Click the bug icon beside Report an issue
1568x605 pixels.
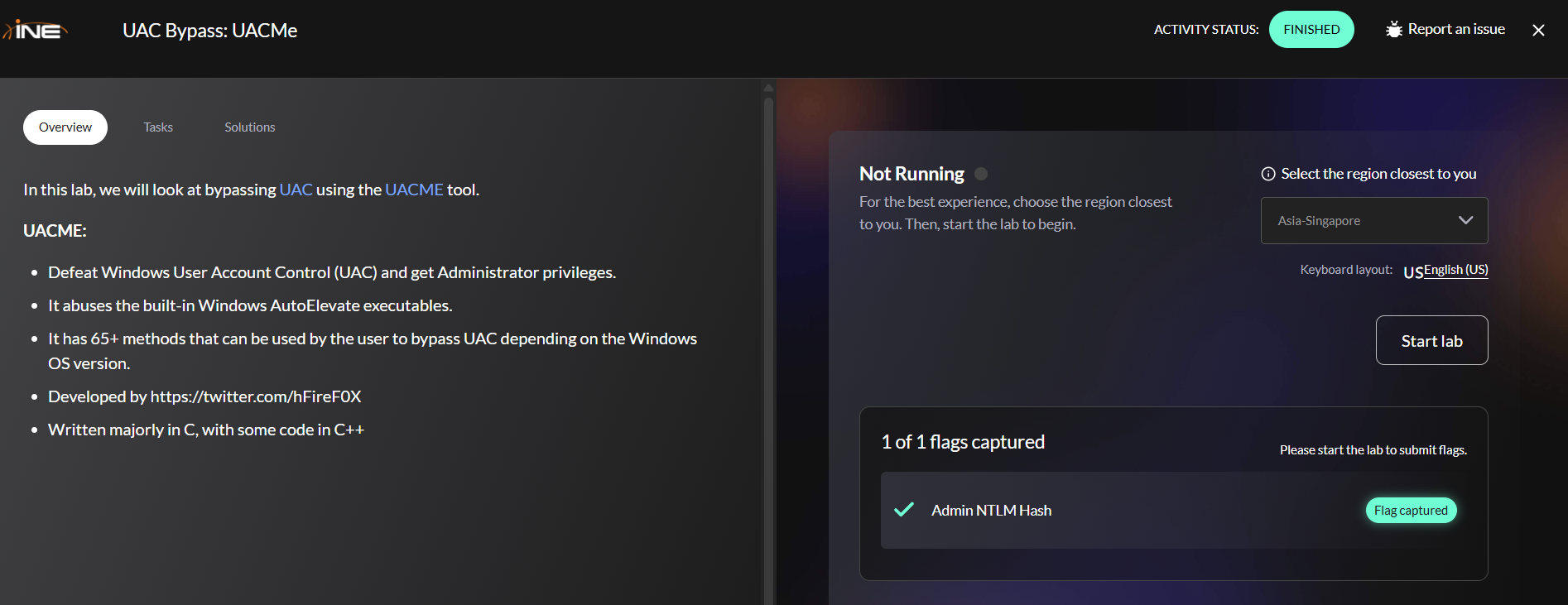point(1394,30)
